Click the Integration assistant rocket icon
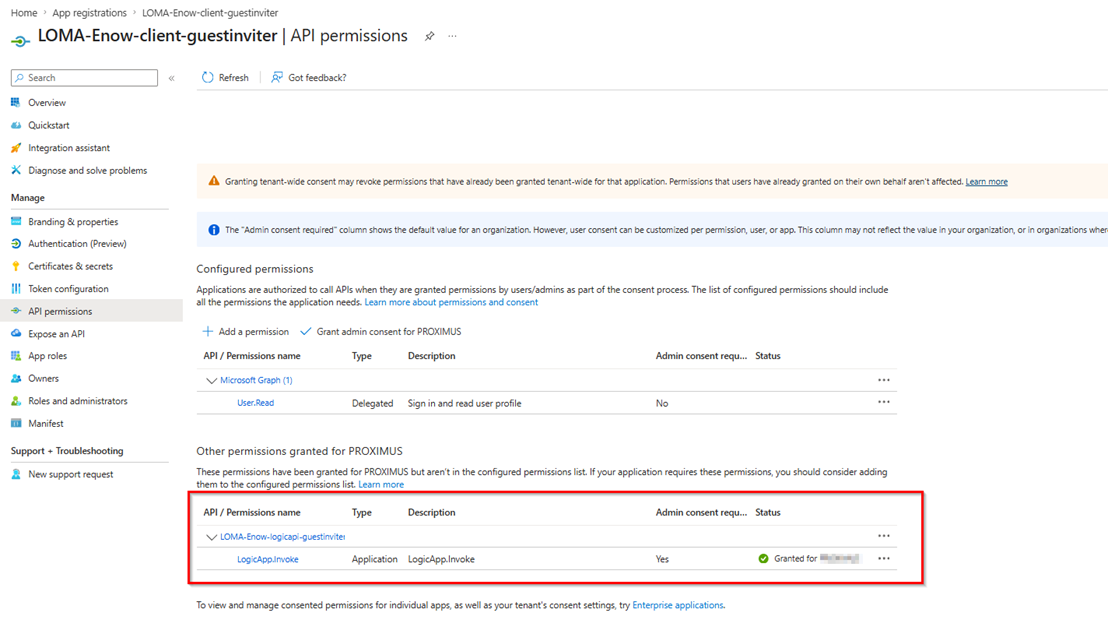The width and height of the screenshot is (1108, 641). (16, 148)
